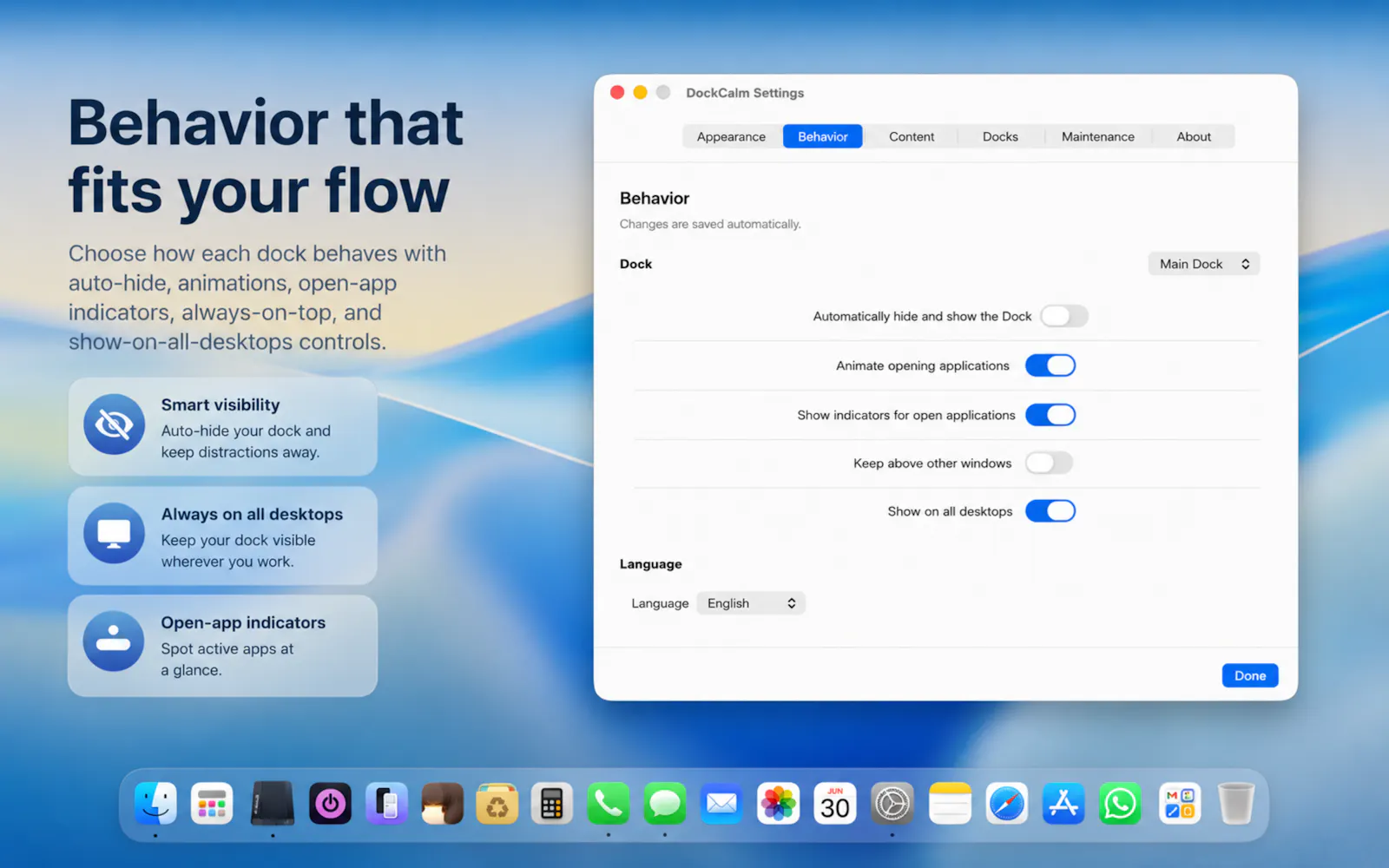The image size is (1389, 868).
Task: Open the yellow recycle folder dock icon
Action: (x=497, y=804)
